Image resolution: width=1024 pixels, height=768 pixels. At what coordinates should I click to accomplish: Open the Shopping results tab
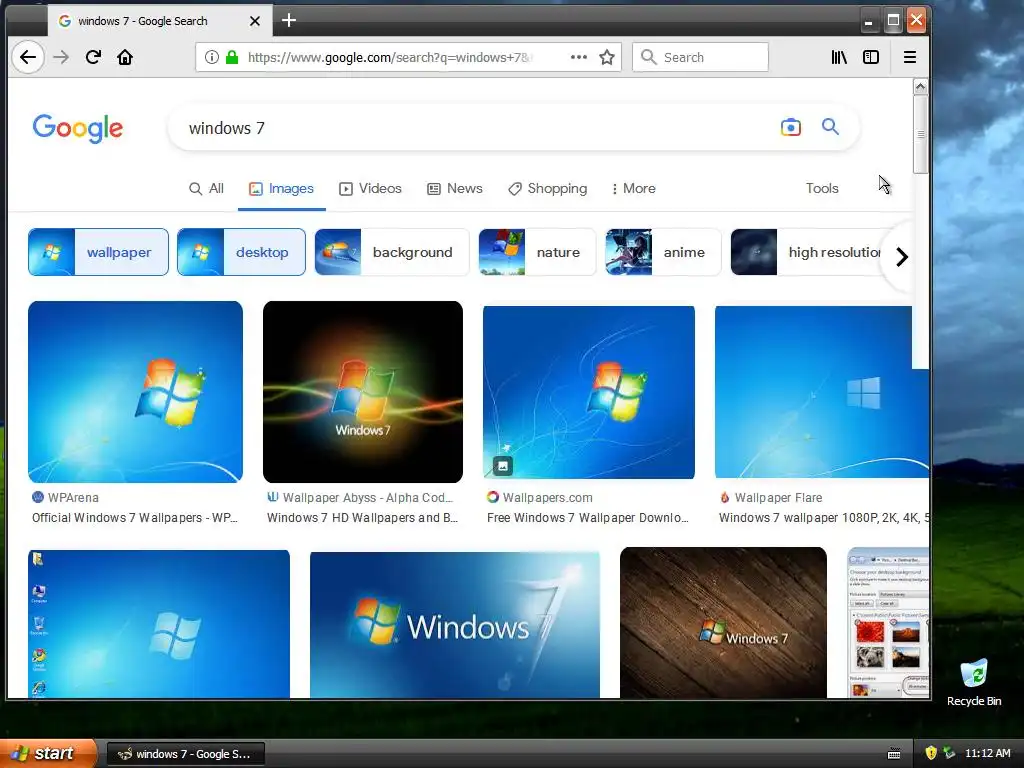coord(548,189)
